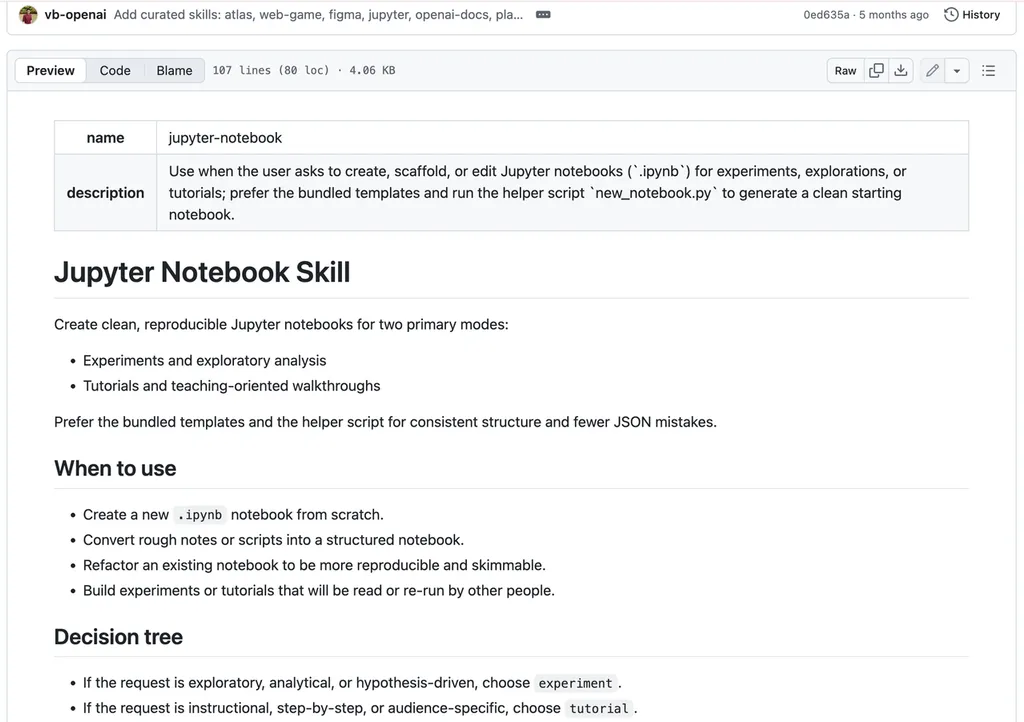
Task: Copy raw file contents icon
Action: 876,71
